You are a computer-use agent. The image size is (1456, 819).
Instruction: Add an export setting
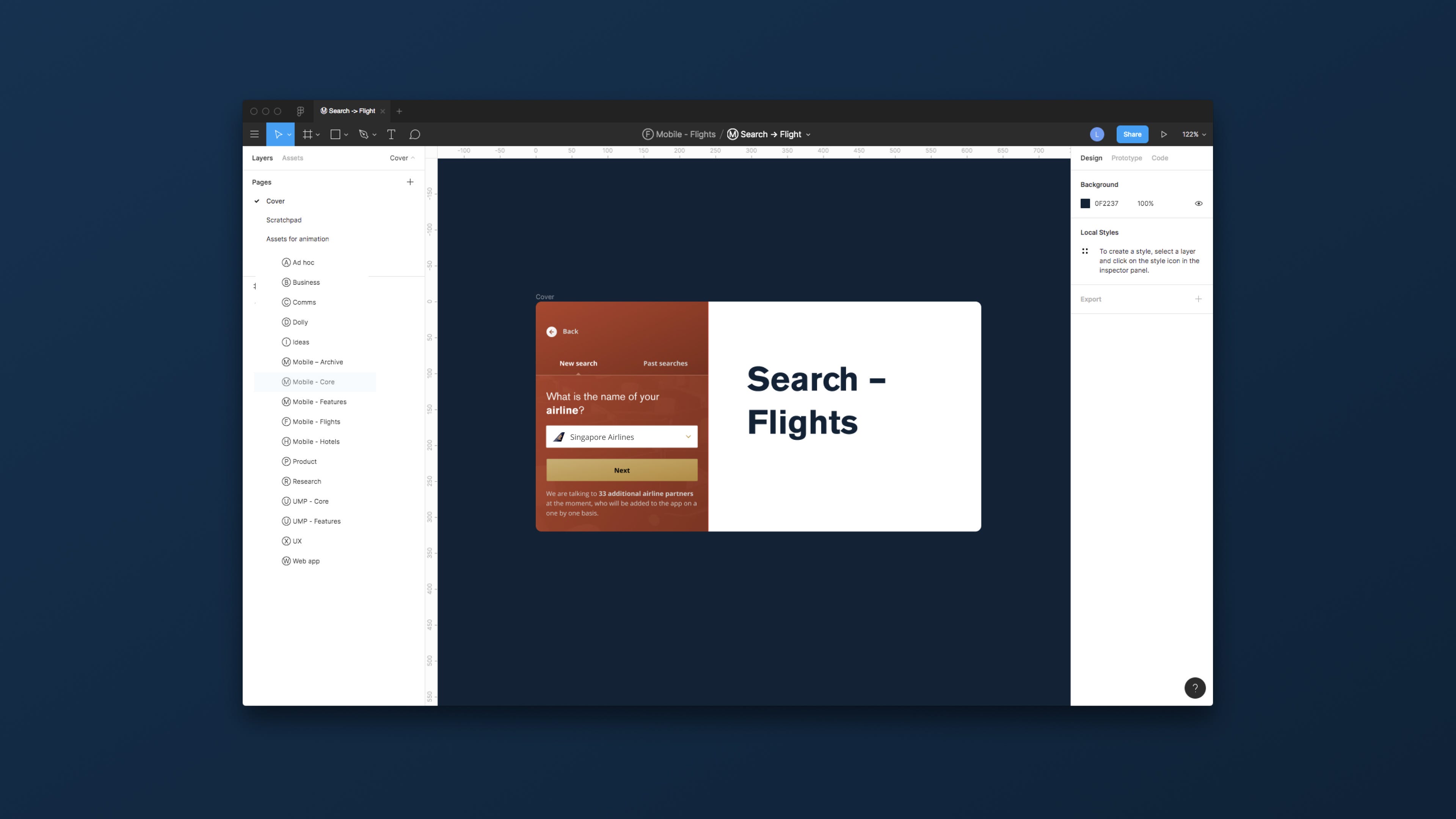(x=1198, y=299)
